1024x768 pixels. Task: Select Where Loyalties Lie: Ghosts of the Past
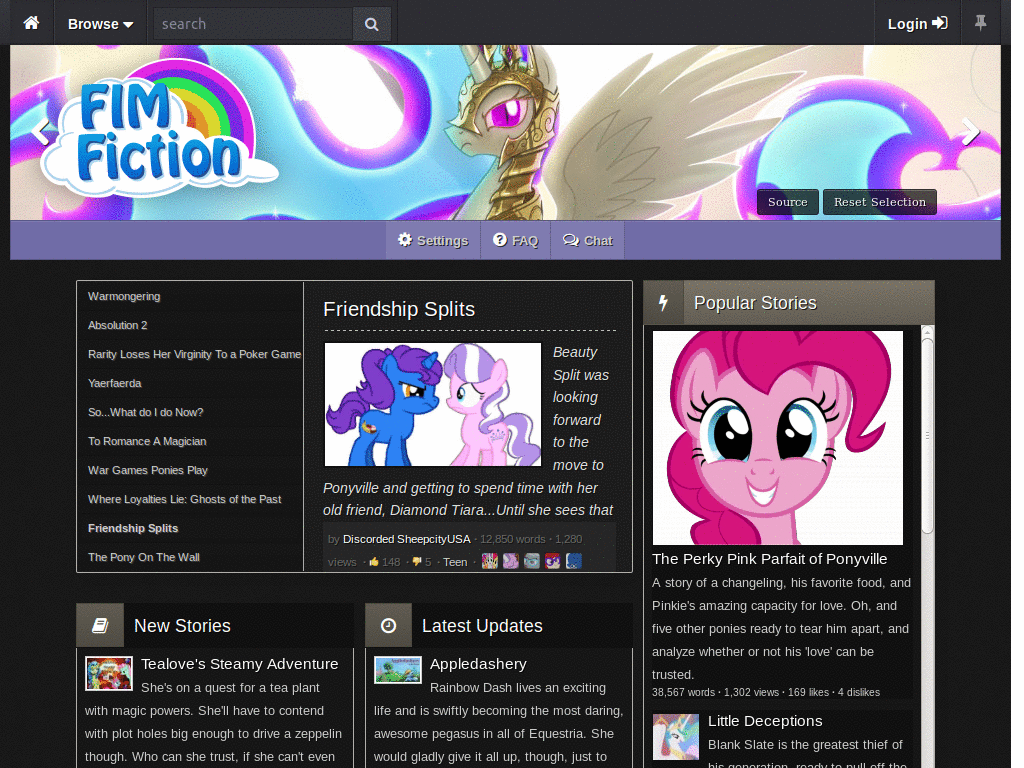click(185, 499)
